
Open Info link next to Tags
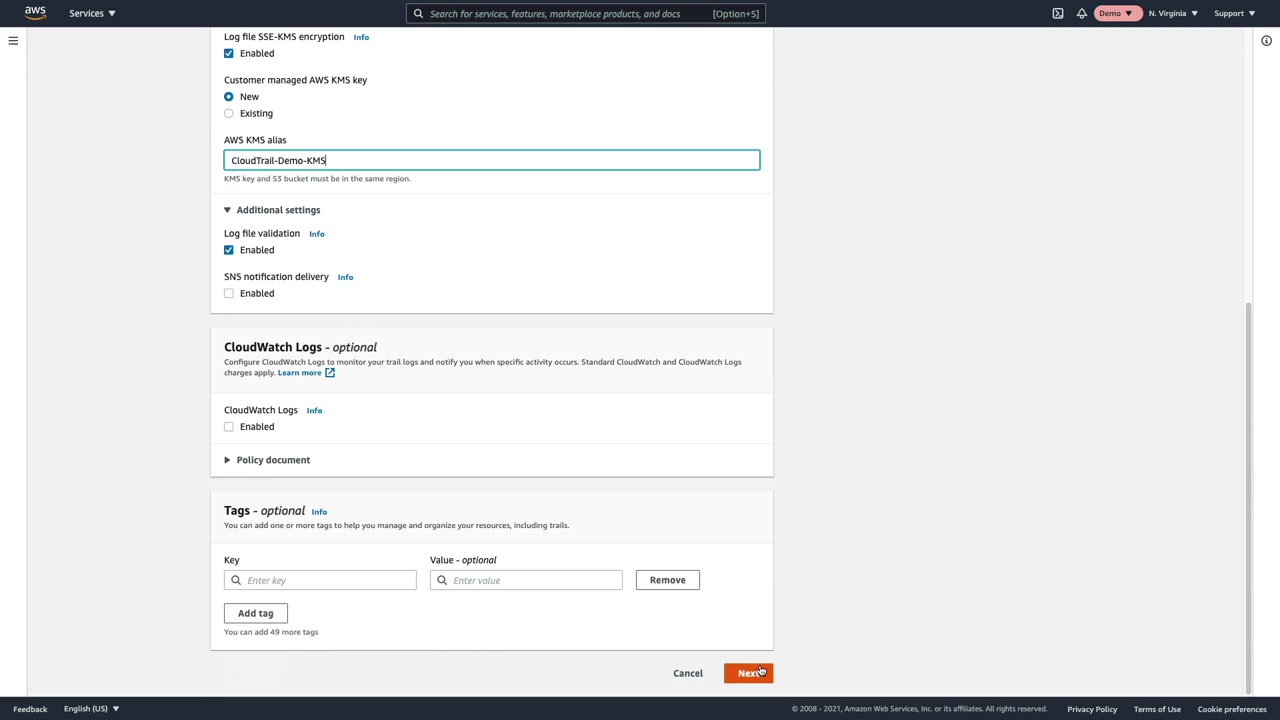(319, 512)
